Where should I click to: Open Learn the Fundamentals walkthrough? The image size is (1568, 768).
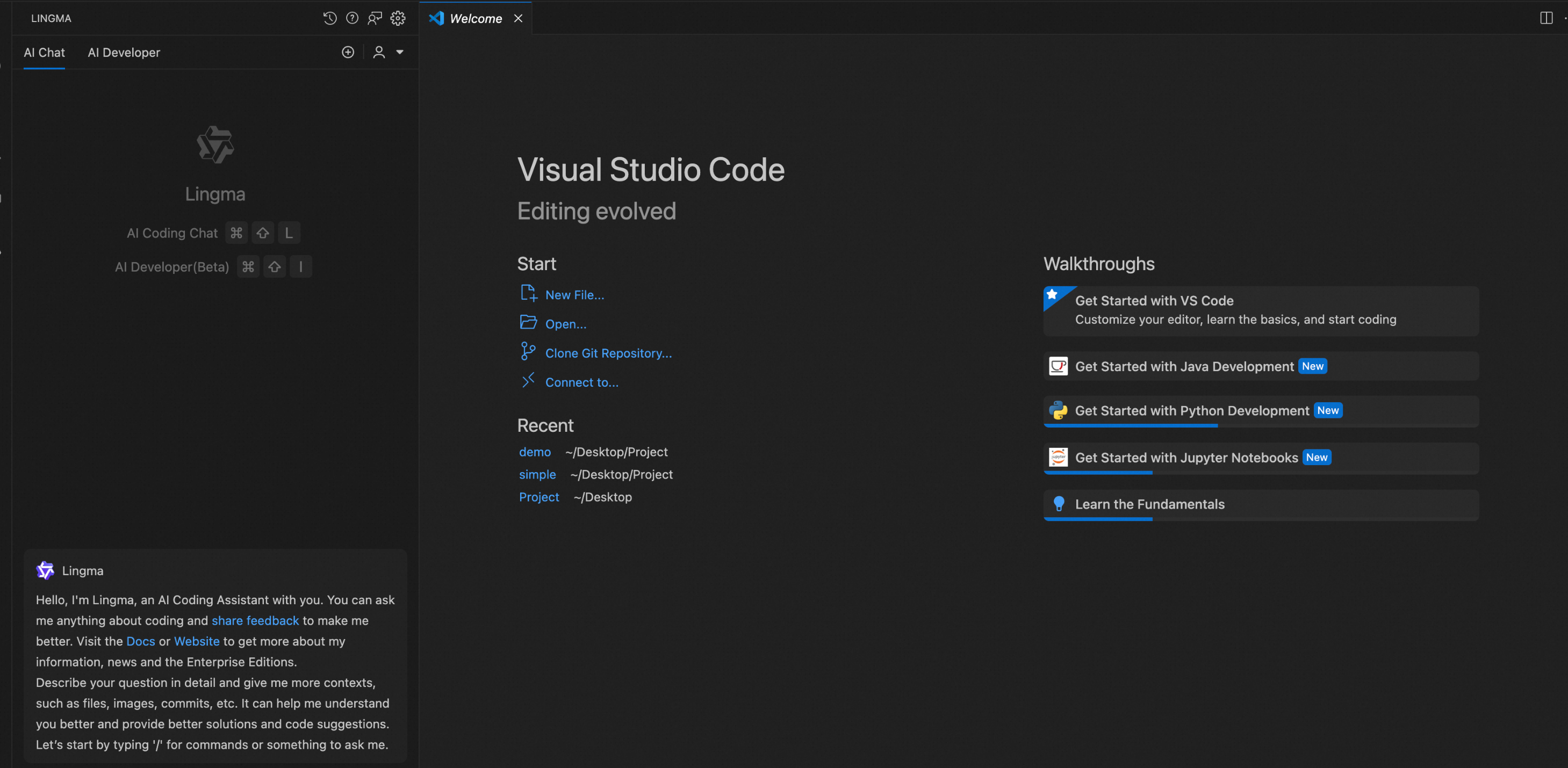tap(1149, 504)
